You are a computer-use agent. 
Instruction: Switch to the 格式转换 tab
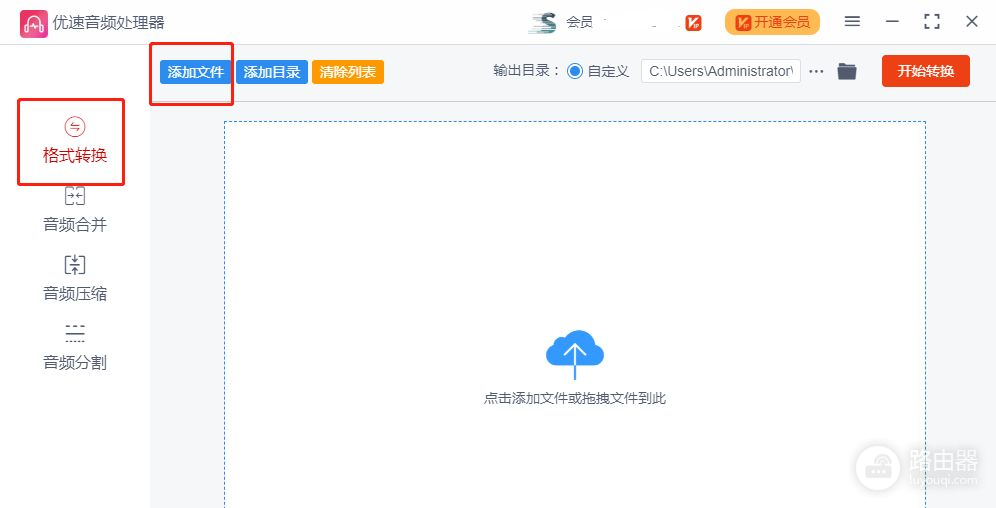pyautogui.click(x=74, y=141)
